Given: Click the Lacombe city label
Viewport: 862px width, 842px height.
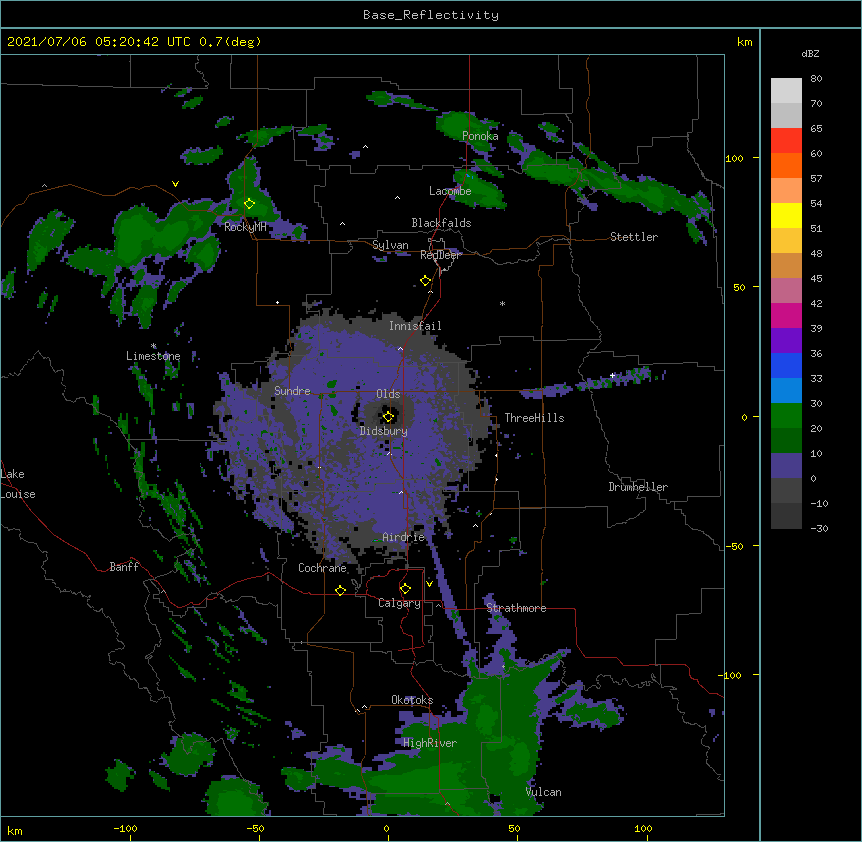Looking at the screenshot, I should tap(450, 191).
